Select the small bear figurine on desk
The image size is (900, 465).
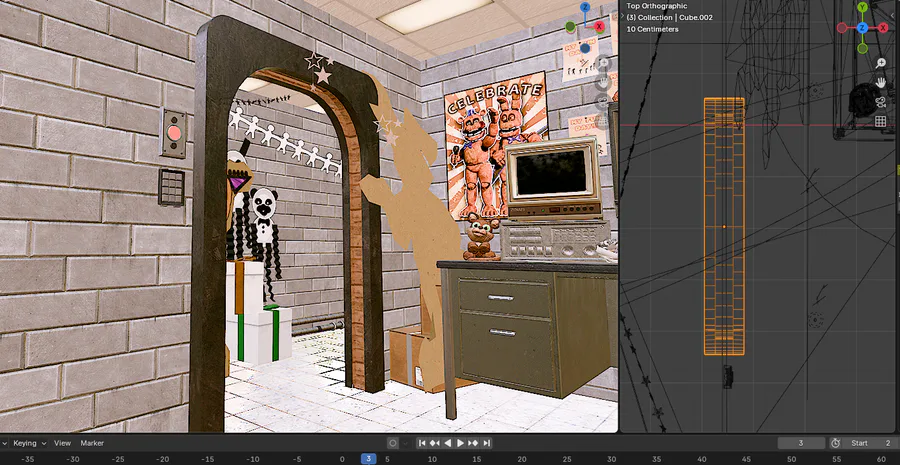[480, 237]
